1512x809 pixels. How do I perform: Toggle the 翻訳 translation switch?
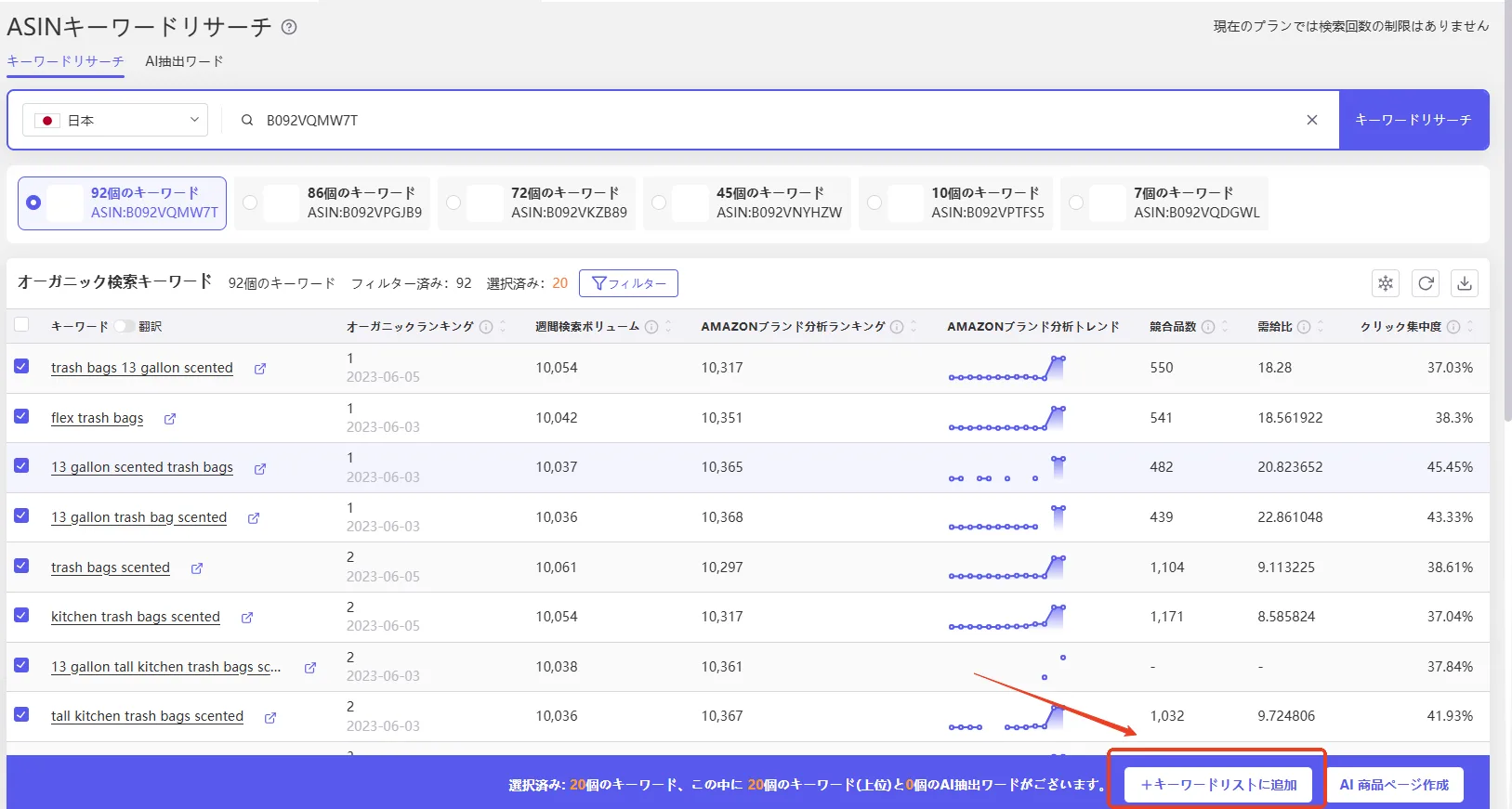tap(125, 327)
